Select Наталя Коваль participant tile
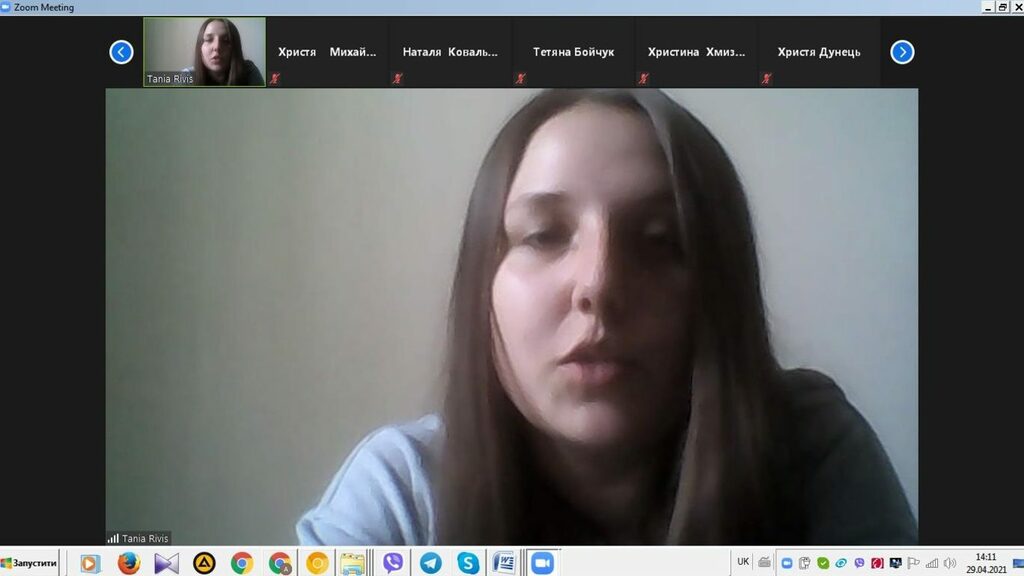 [x=450, y=52]
